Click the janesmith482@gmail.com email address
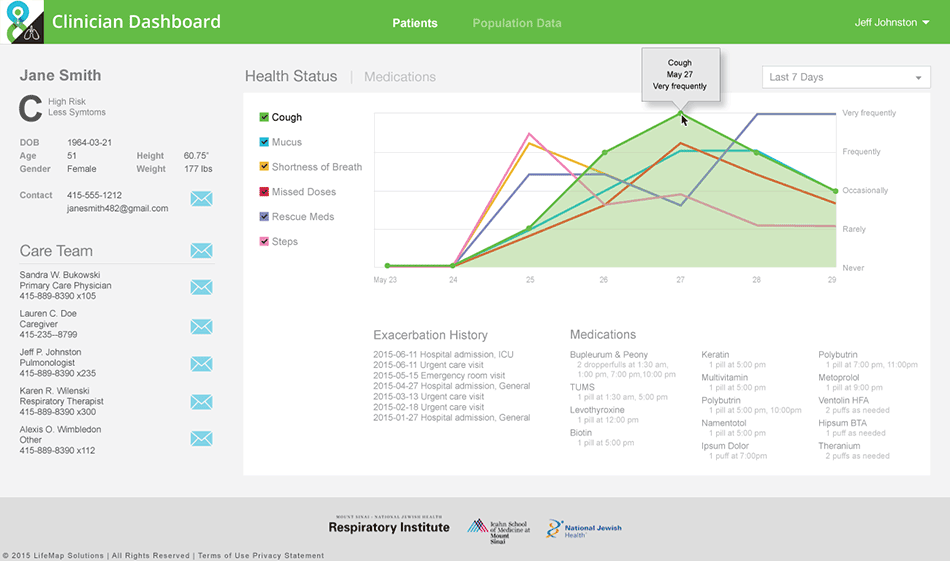 click(x=118, y=208)
